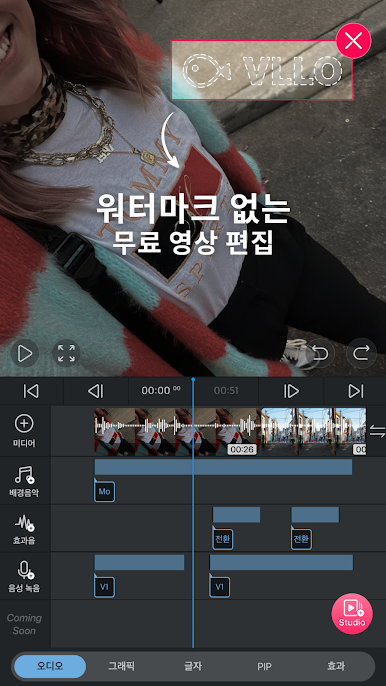Open fullscreen preview mode
The image size is (386, 686).
66,353
